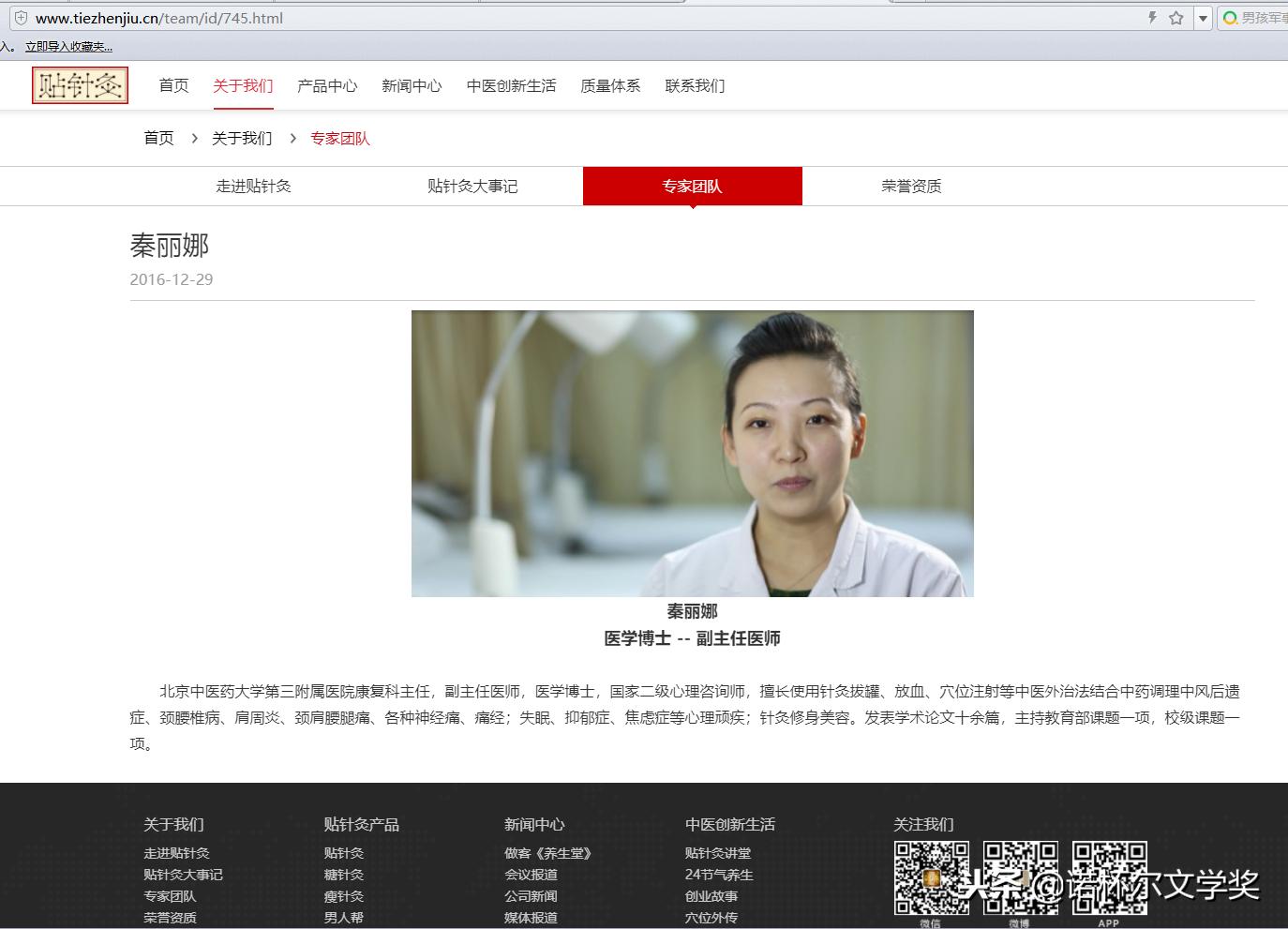Open the 质量体系 menu item
The image size is (1288, 929).
click(x=609, y=85)
